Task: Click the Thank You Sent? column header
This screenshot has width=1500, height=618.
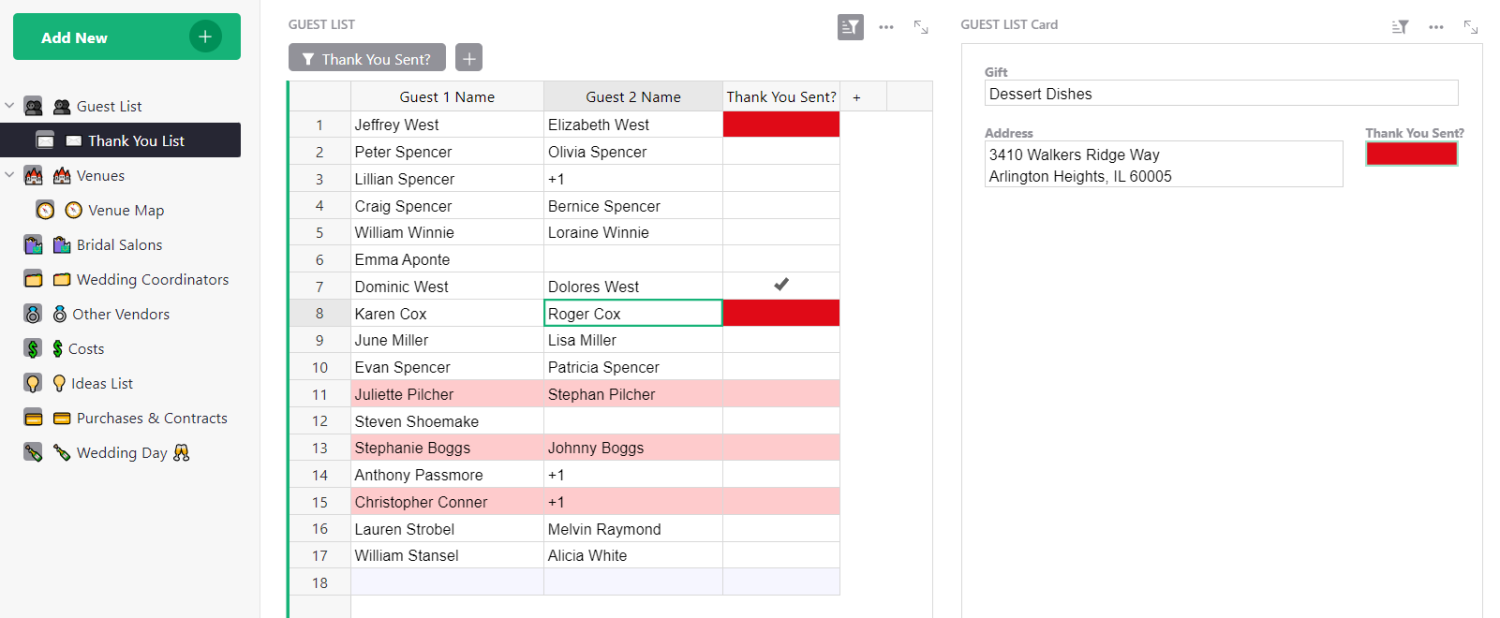Action: point(781,97)
